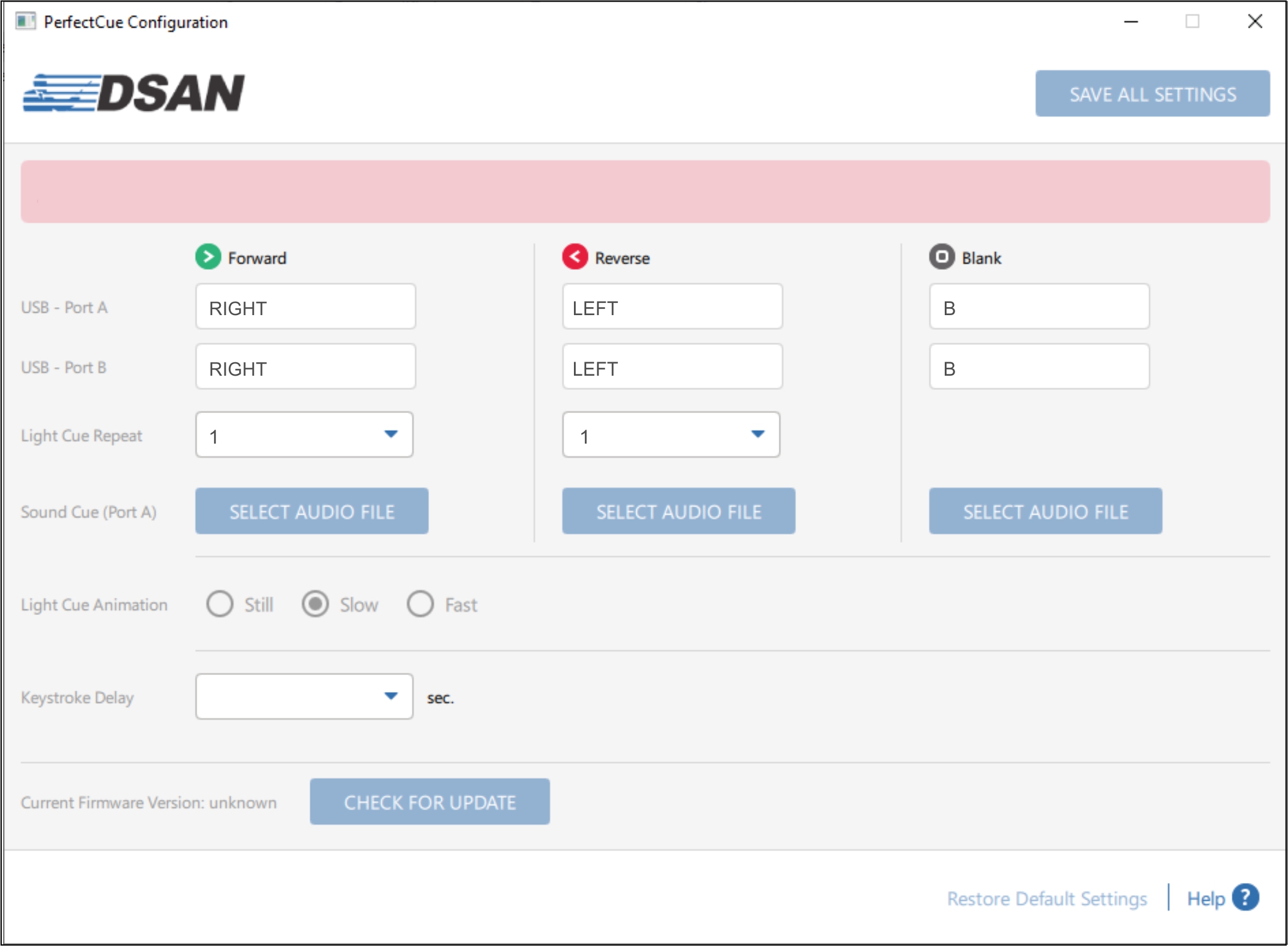Click the Sound Cue (Port A) label

pos(89,512)
